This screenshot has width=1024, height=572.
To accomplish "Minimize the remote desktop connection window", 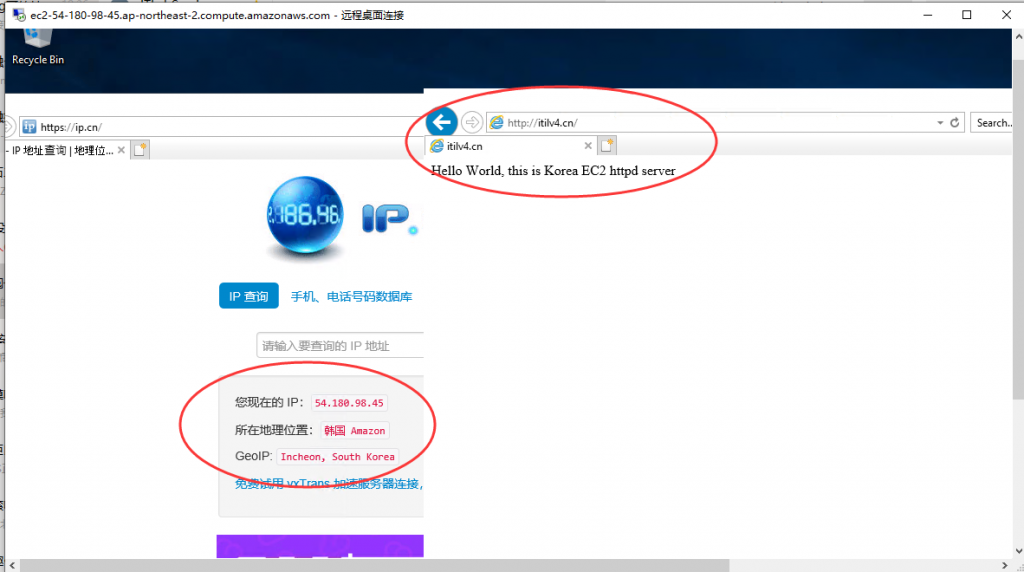I will [x=928, y=14].
